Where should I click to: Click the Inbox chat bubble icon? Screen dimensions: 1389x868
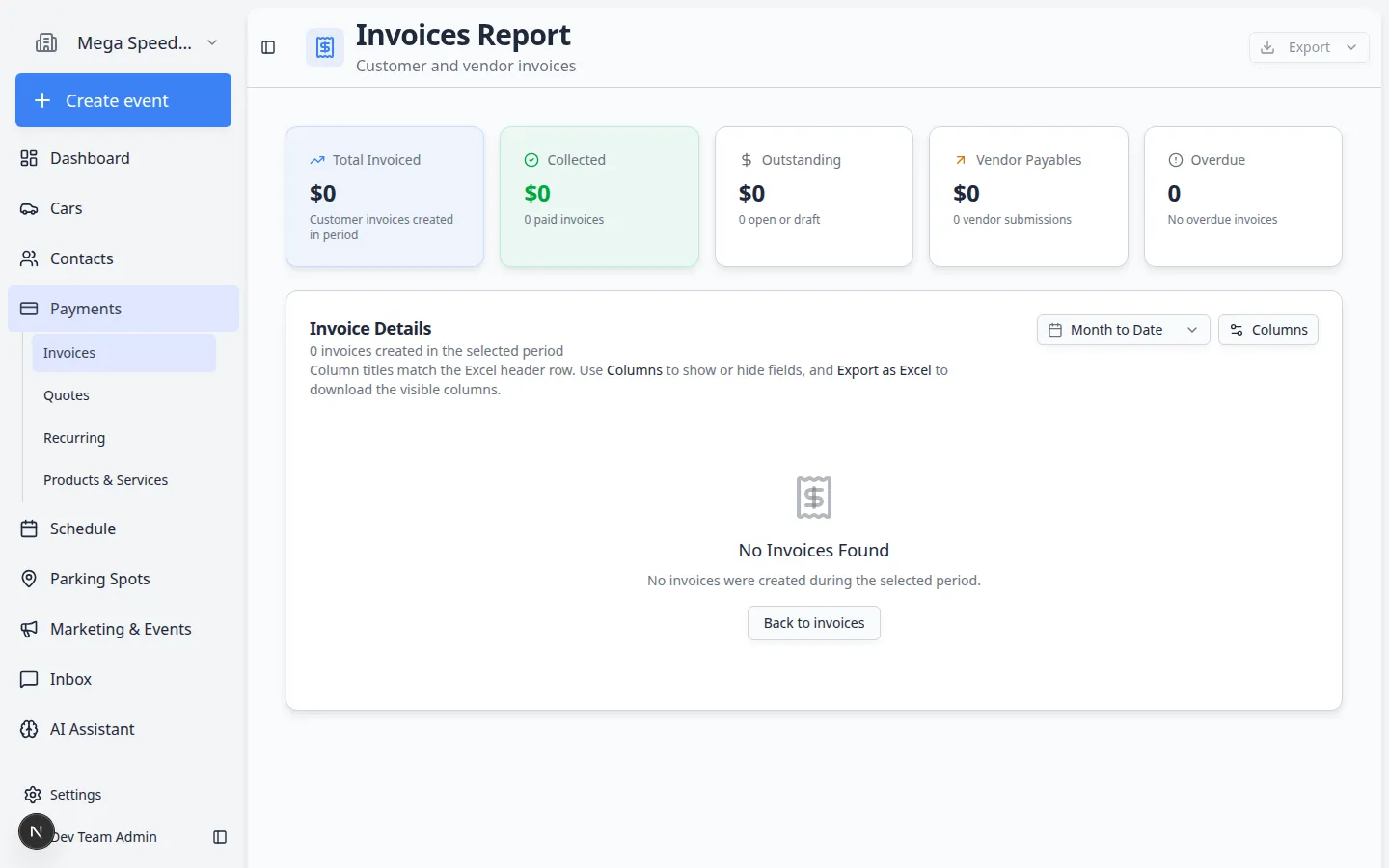(x=29, y=679)
